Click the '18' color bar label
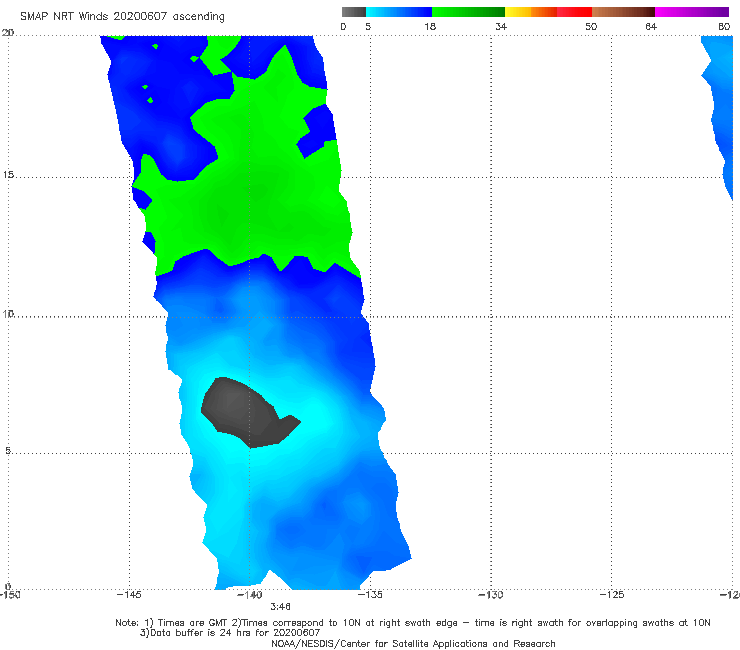 tap(430, 26)
